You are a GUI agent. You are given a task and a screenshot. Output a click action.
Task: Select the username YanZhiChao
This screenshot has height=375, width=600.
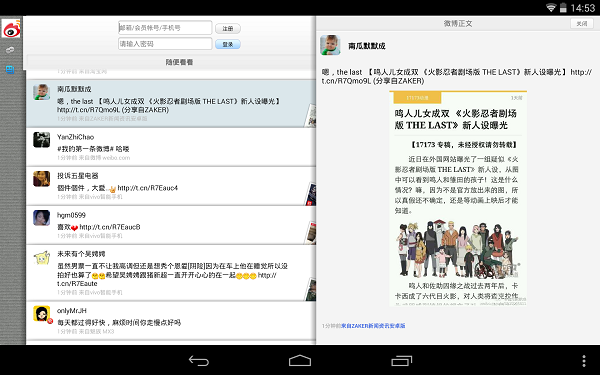pyautogui.click(x=75, y=137)
